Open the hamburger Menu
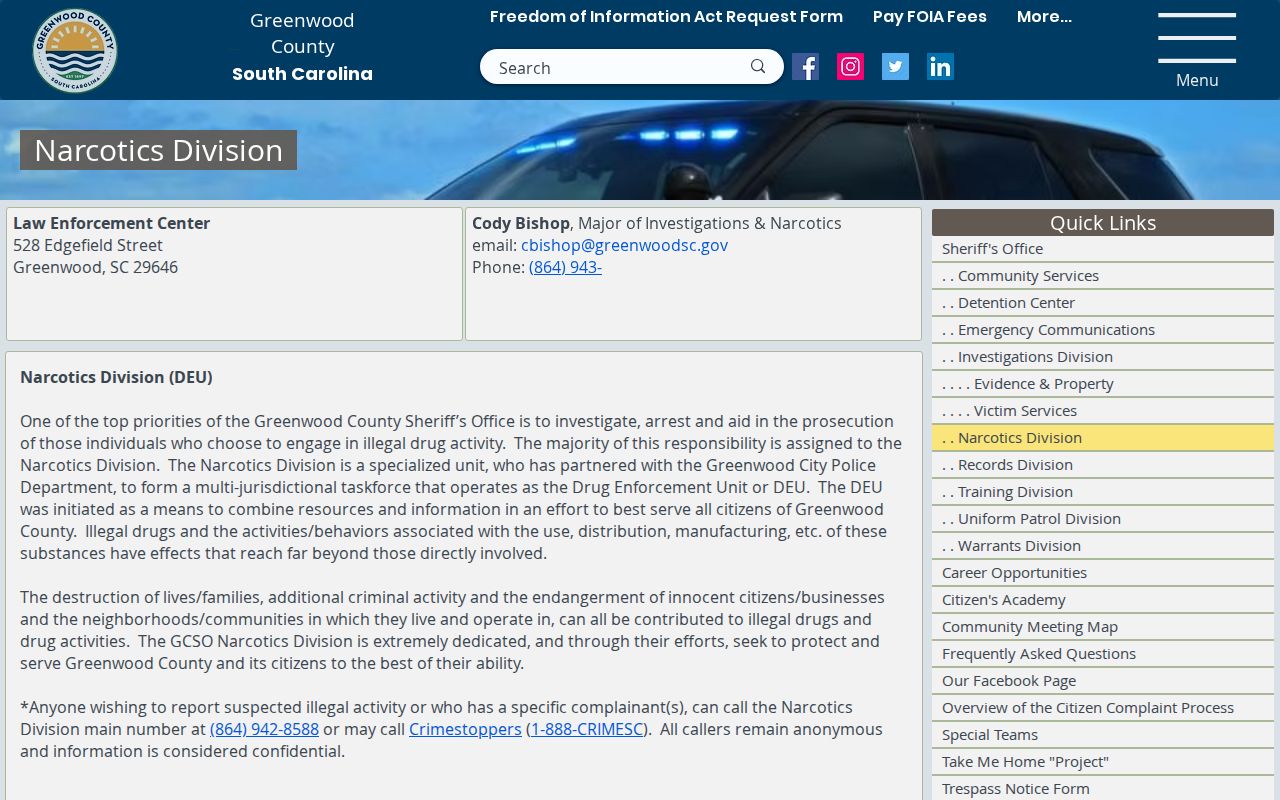The width and height of the screenshot is (1280, 800). [x=1197, y=50]
